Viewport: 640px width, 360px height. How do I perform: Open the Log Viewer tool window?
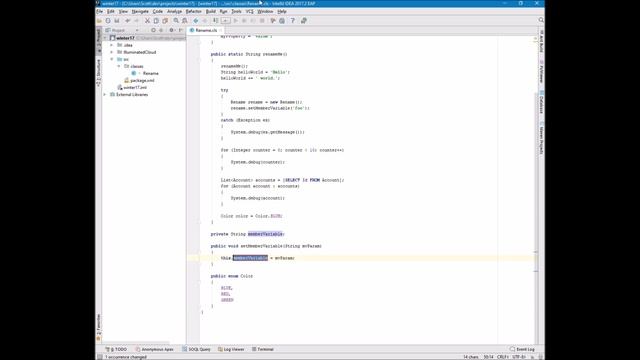(231, 349)
